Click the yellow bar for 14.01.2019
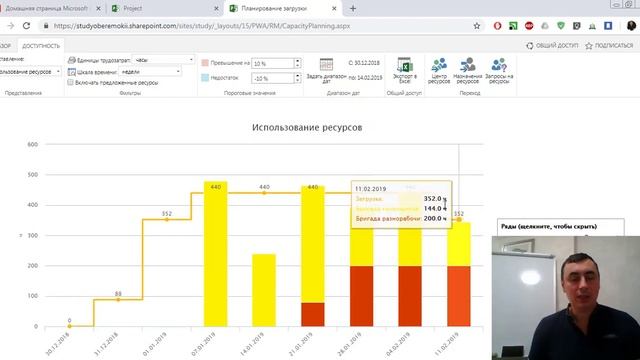Viewport: 640px width, 360px height. (x=264, y=290)
